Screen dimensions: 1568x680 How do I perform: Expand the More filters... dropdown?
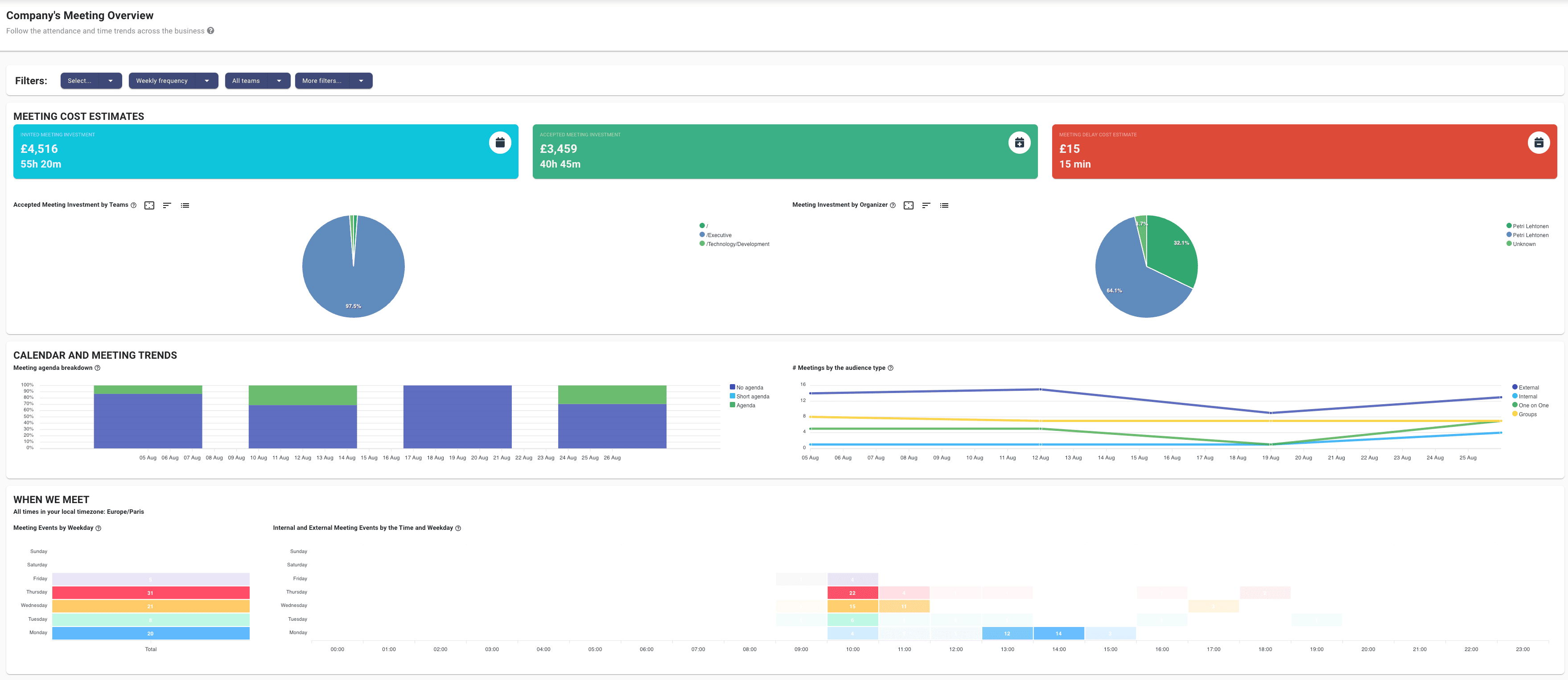(x=333, y=80)
